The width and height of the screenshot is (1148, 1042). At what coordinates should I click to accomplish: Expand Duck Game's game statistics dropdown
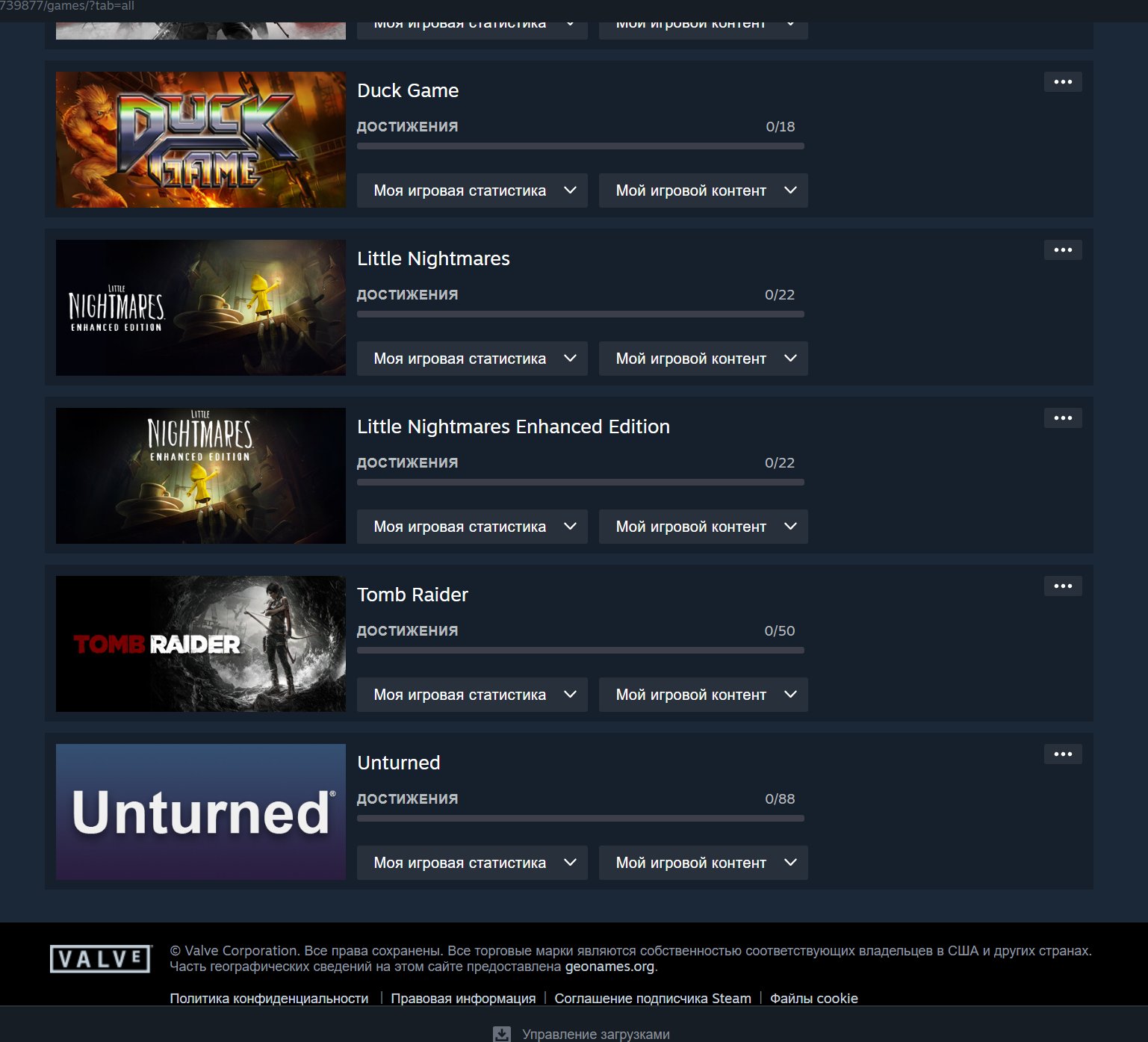point(472,190)
